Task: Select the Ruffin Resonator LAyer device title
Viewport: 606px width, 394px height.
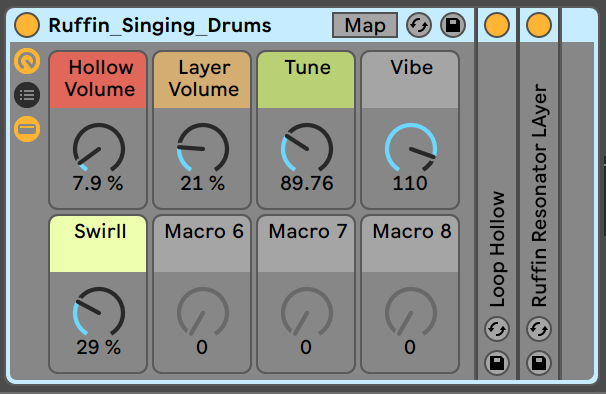Action: click(x=540, y=195)
